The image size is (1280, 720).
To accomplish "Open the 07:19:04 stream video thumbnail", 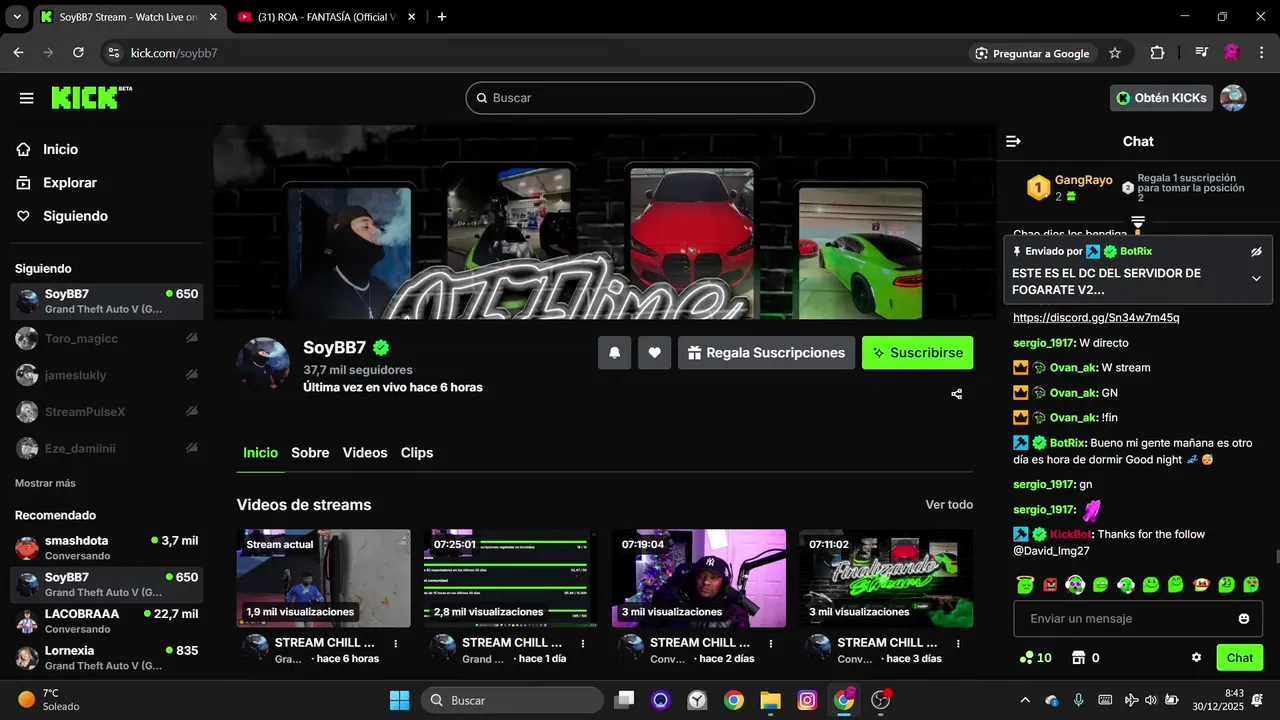I will (699, 578).
